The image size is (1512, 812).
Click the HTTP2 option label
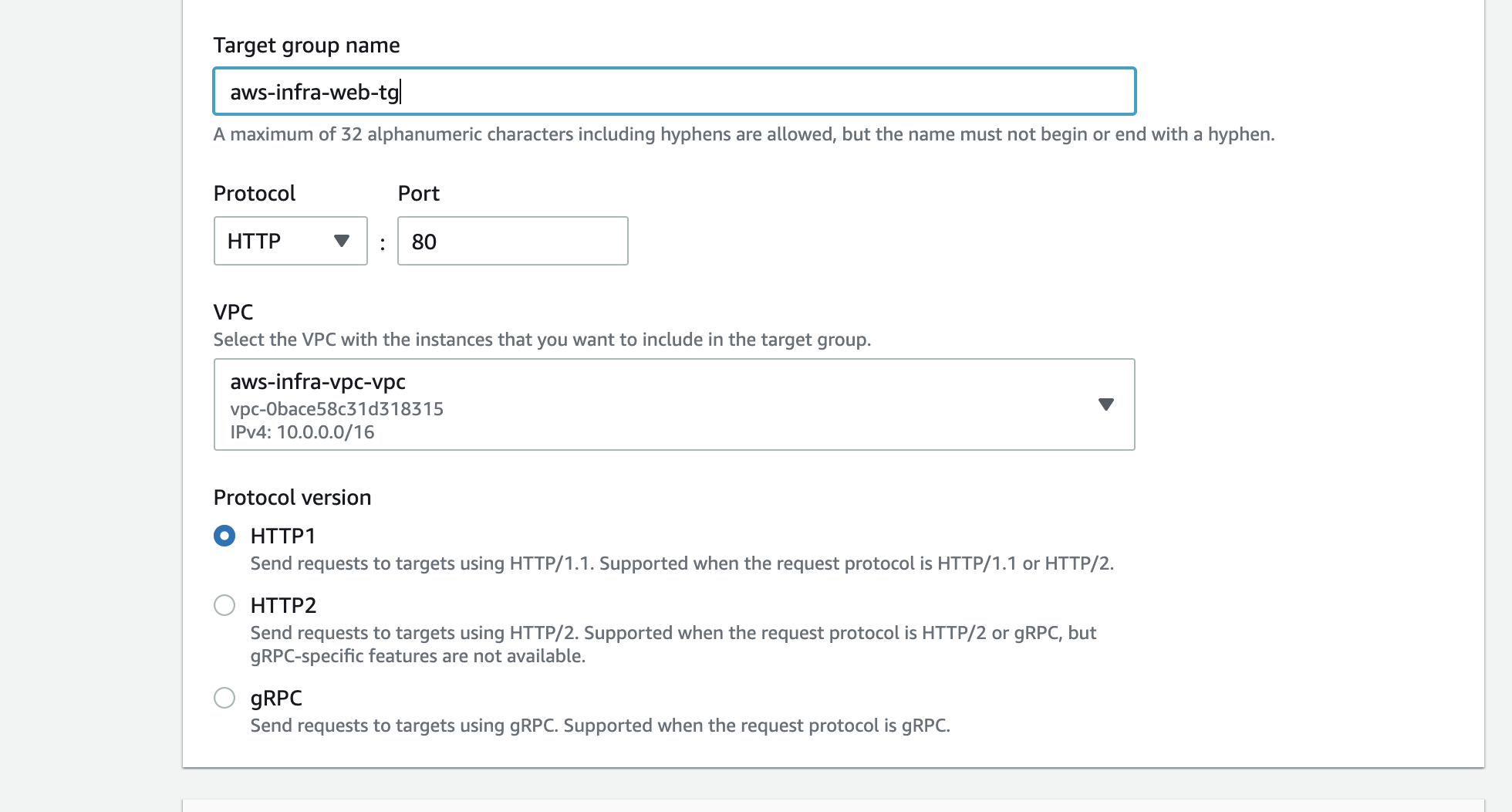coord(283,605)
